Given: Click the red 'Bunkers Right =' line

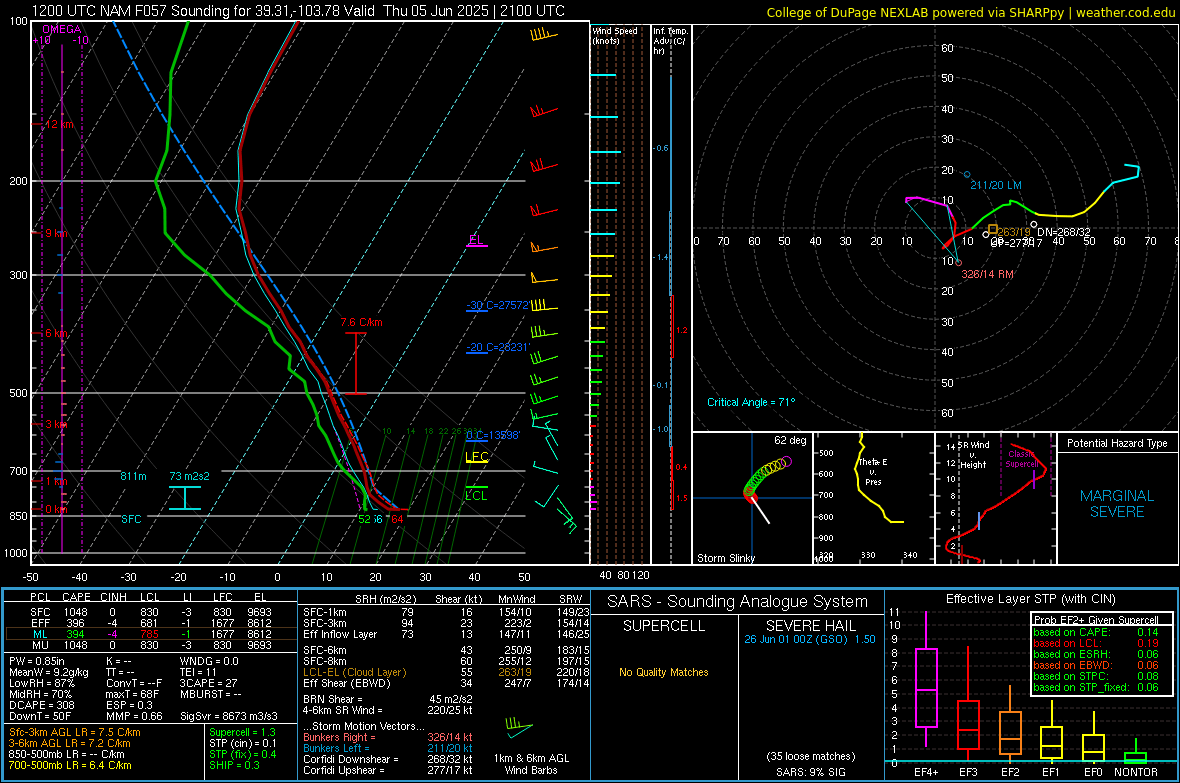Looking at the screenshot, I should 388,737.
